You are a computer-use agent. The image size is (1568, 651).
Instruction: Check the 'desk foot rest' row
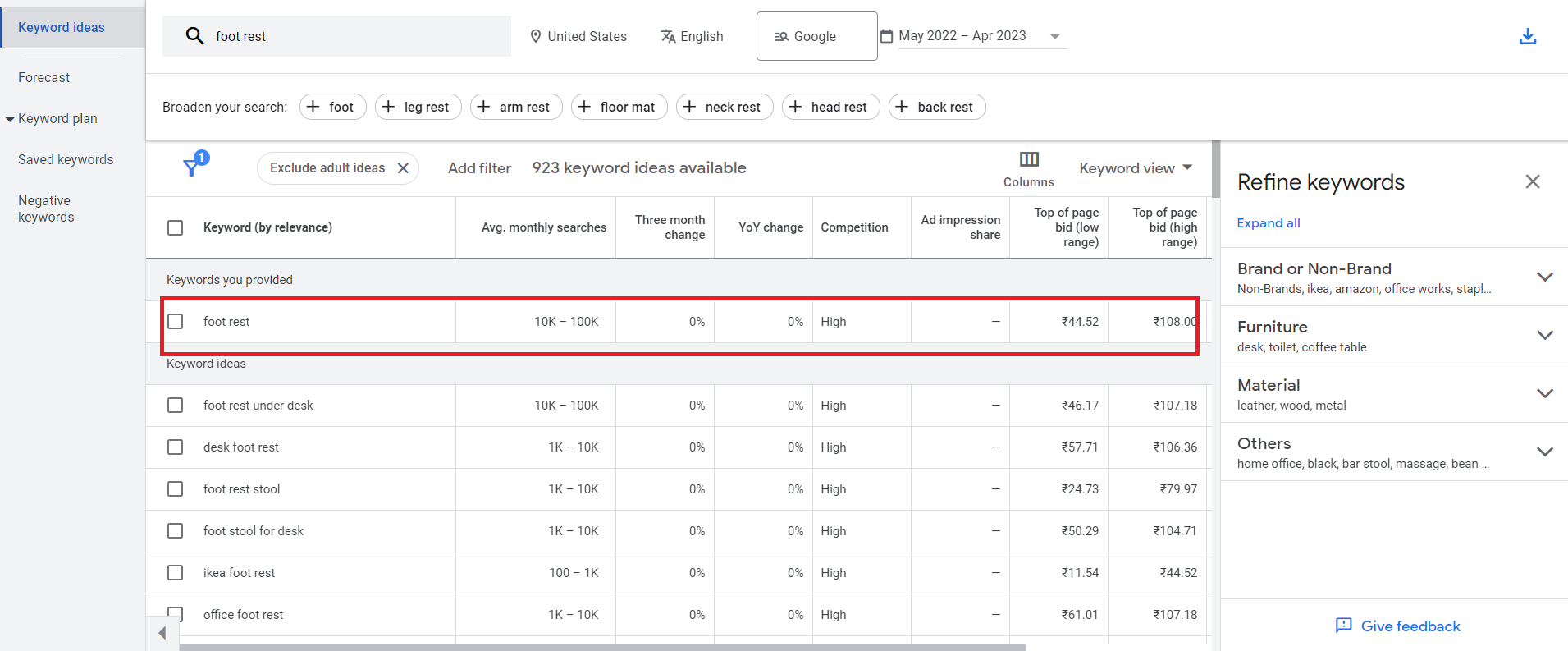pyautogui.click(x=175, y=447)
